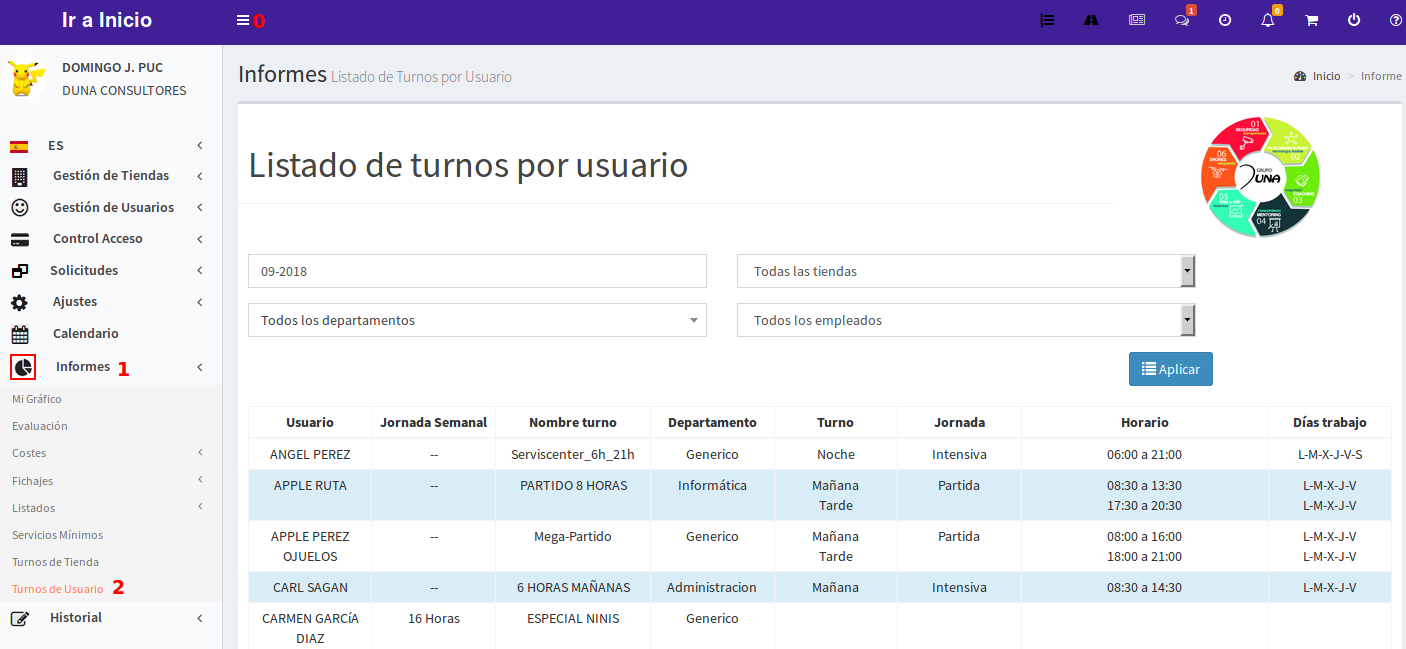Click the road icon in top bar
Screen dimensions: 1406x649
click(x=1092, y=20)
